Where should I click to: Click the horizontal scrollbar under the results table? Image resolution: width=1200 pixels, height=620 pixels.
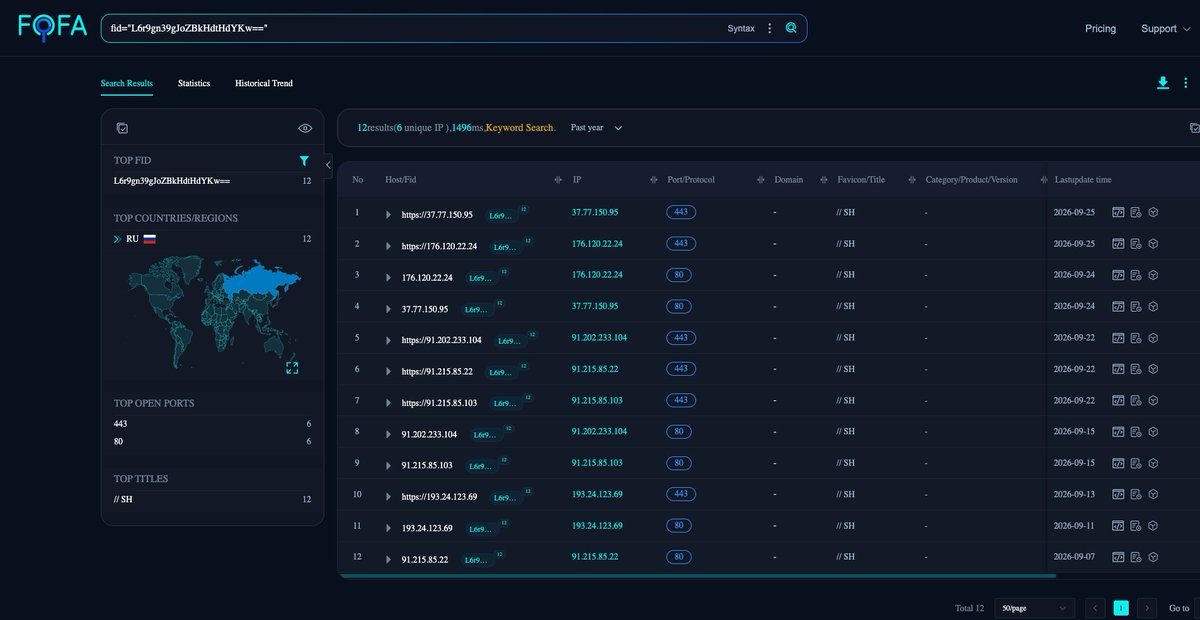(697, 576)
